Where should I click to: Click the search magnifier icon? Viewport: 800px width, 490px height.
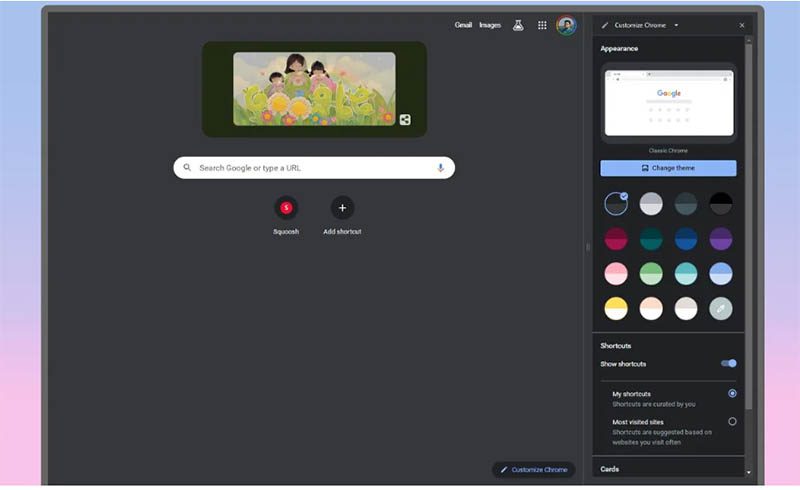pos(187,167)
